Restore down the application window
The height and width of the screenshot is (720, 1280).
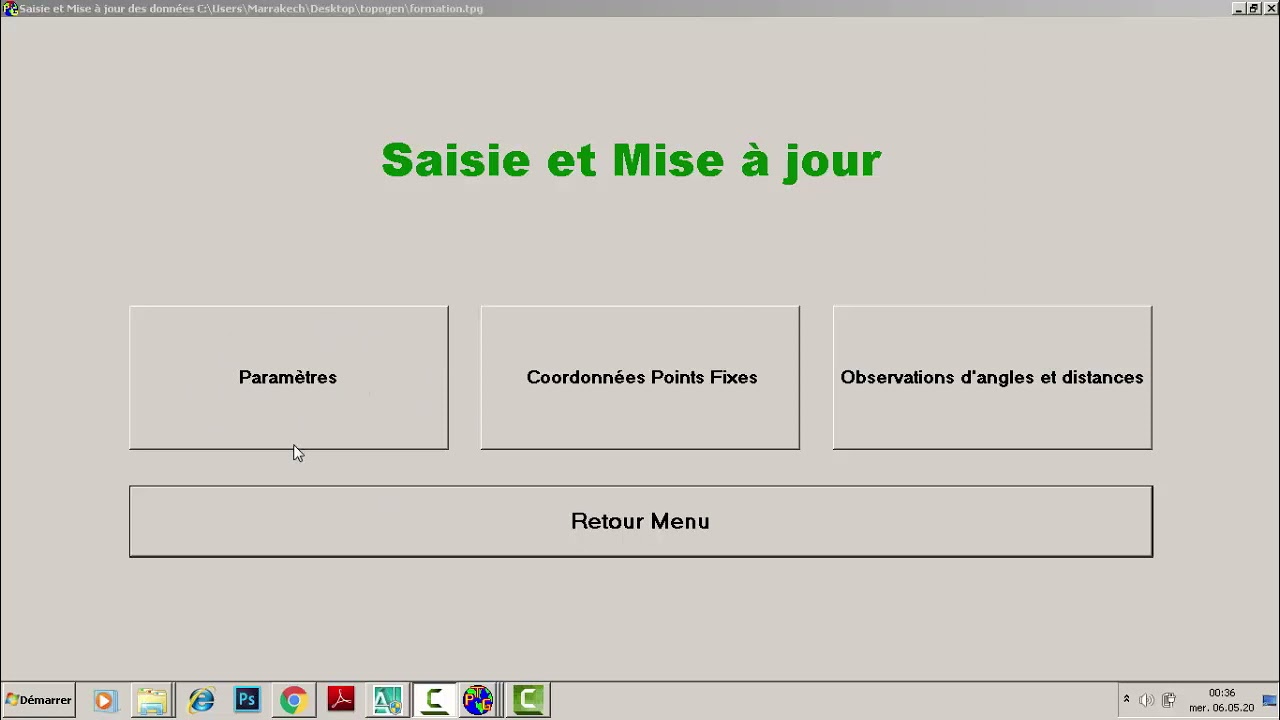1253,8
